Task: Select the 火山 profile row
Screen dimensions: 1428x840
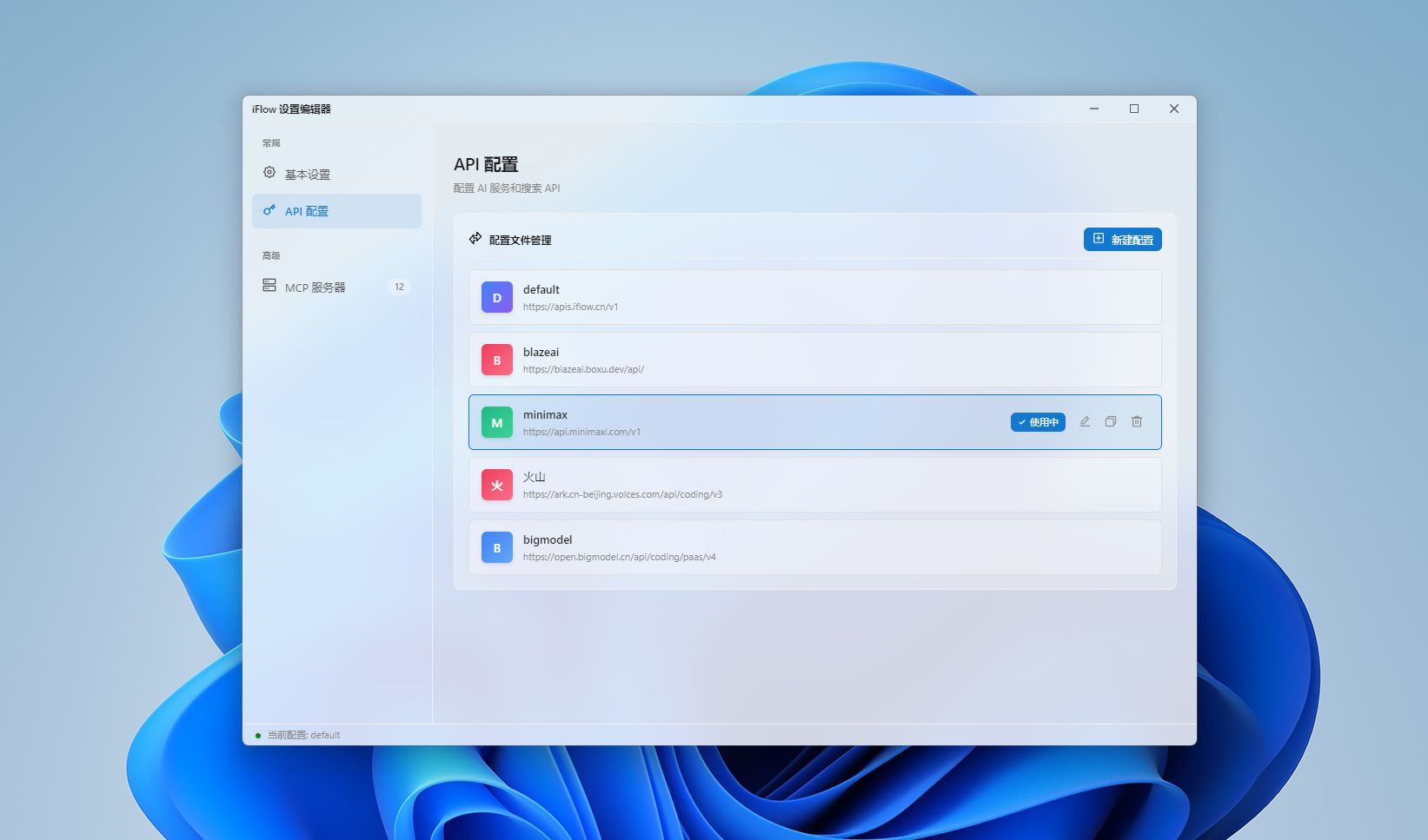Action: [x=782, y=485]
